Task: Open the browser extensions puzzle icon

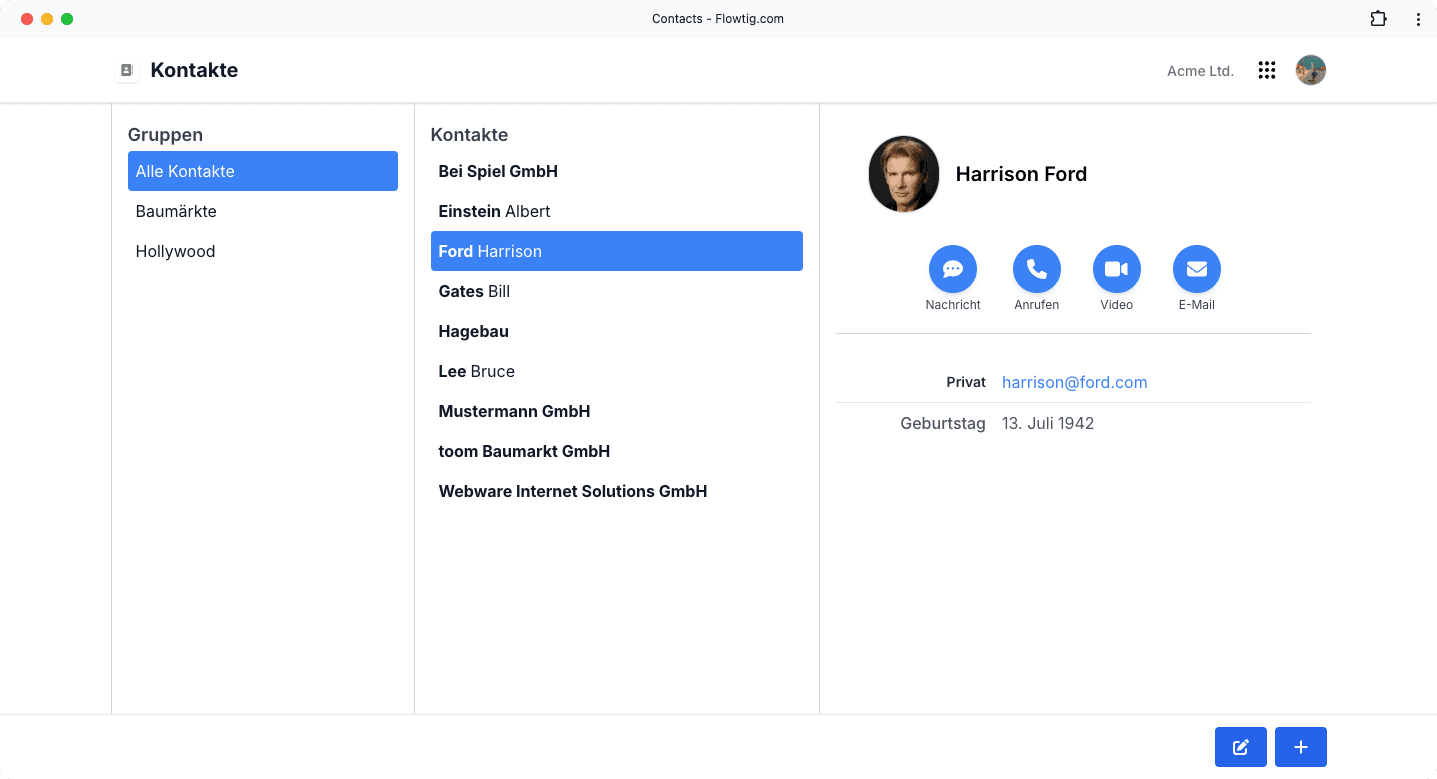Action: point(1378,19)
